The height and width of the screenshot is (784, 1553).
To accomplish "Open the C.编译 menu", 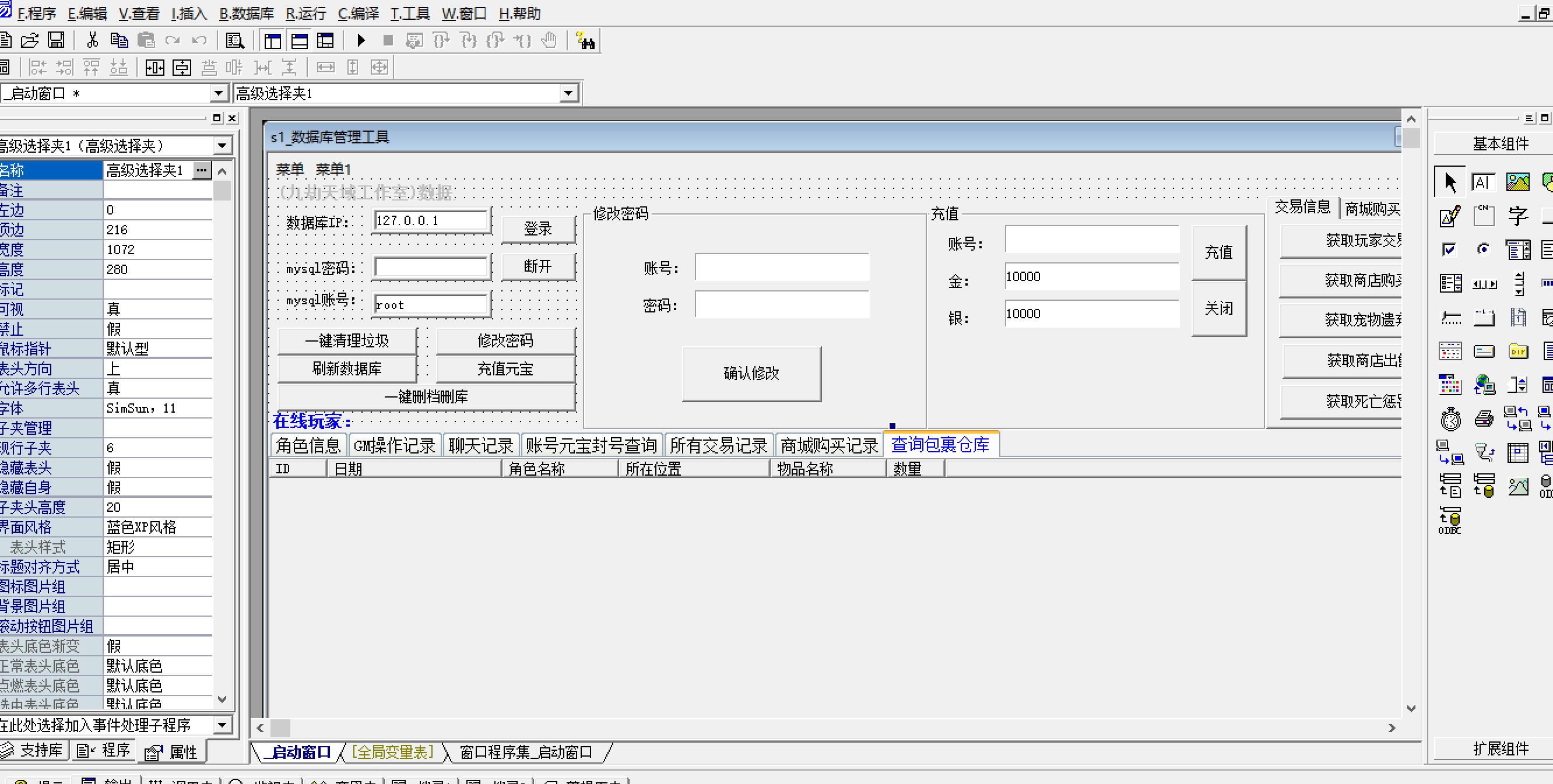I will coord(358,13).
